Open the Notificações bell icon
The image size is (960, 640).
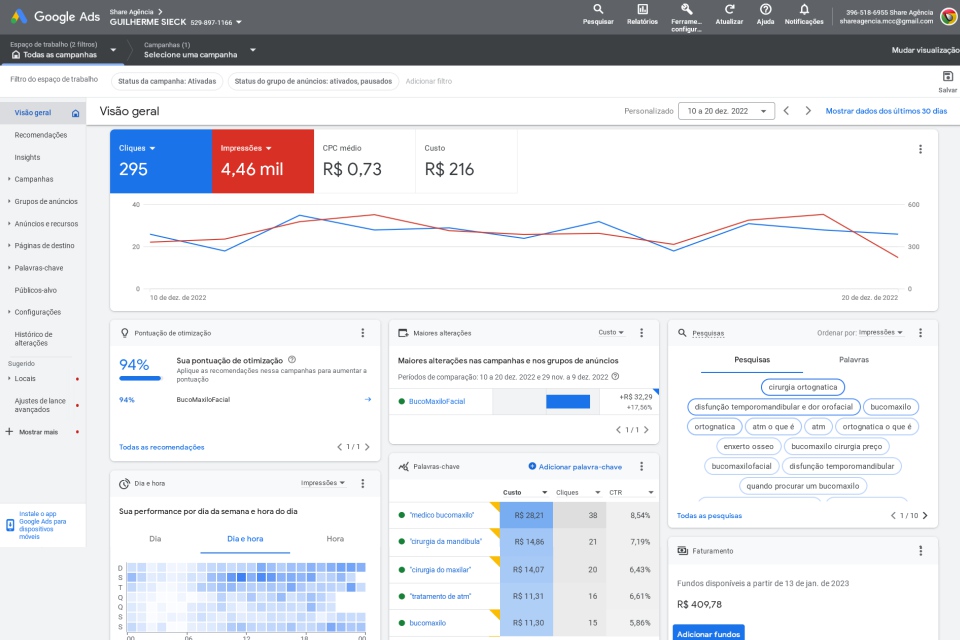(x=804, y=15)
